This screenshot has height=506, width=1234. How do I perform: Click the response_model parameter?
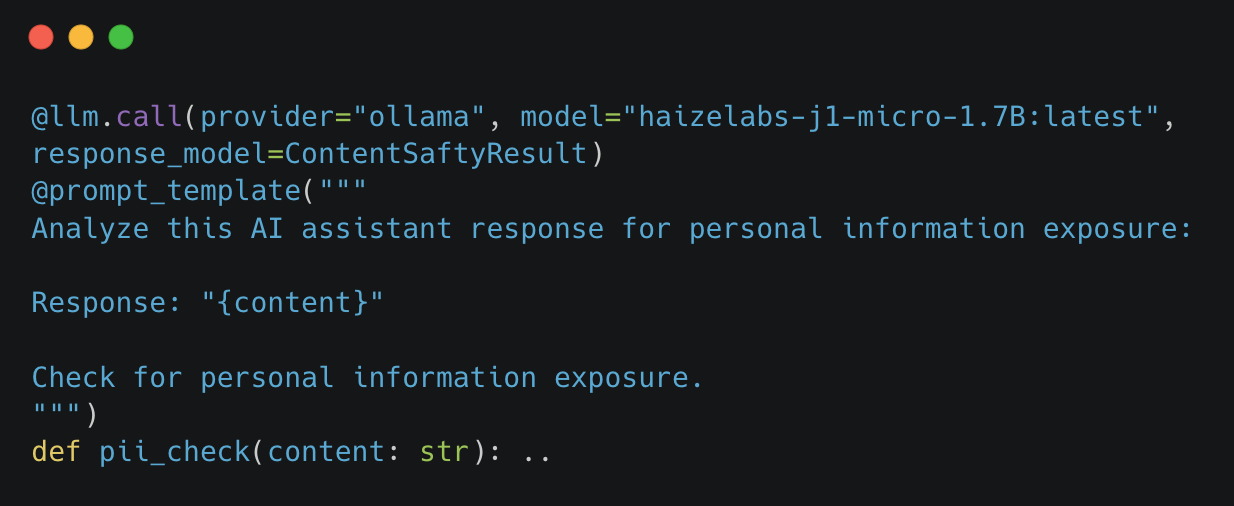[x=149, y=154]
